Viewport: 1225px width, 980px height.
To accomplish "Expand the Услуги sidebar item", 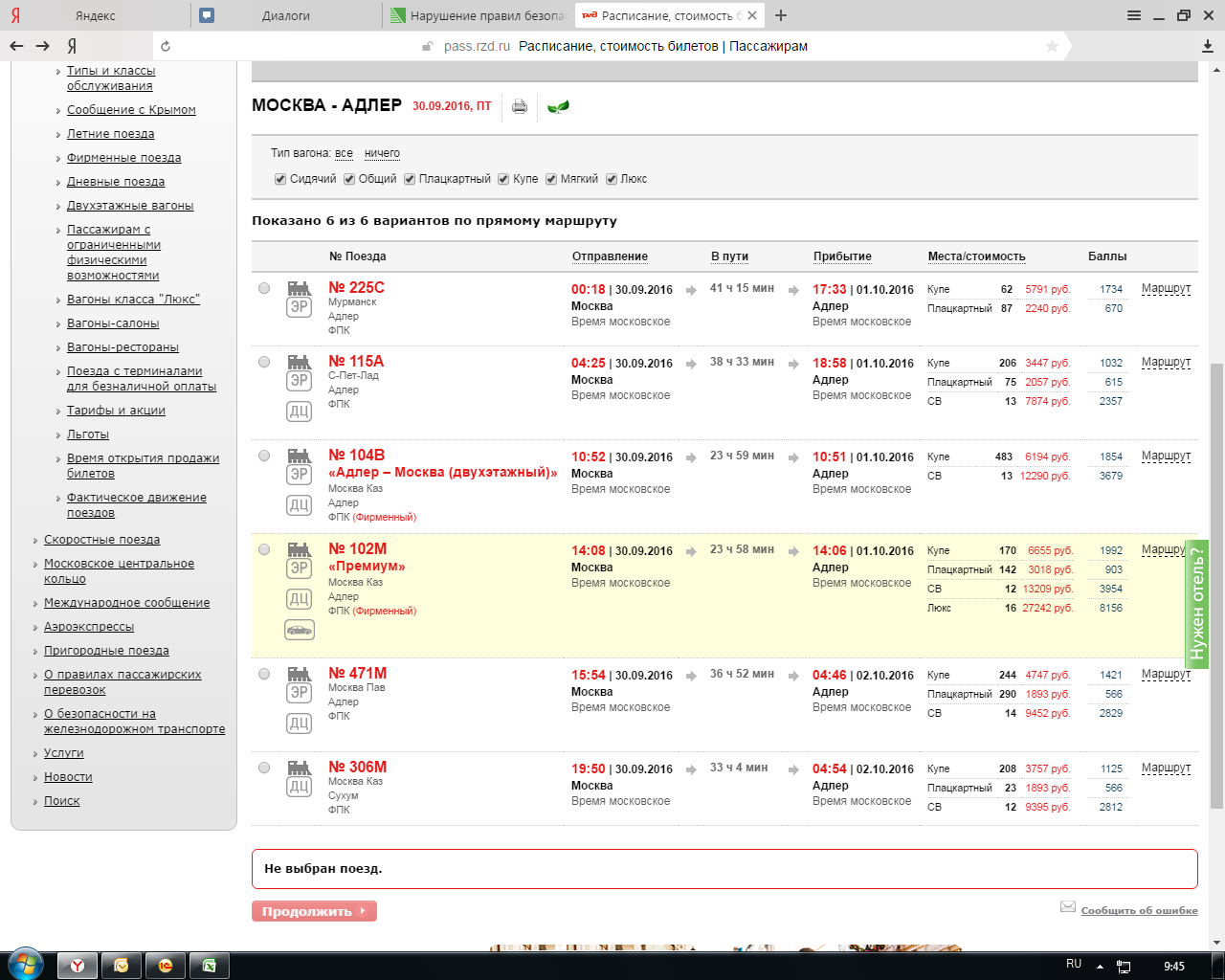I will tap(63, 753).
